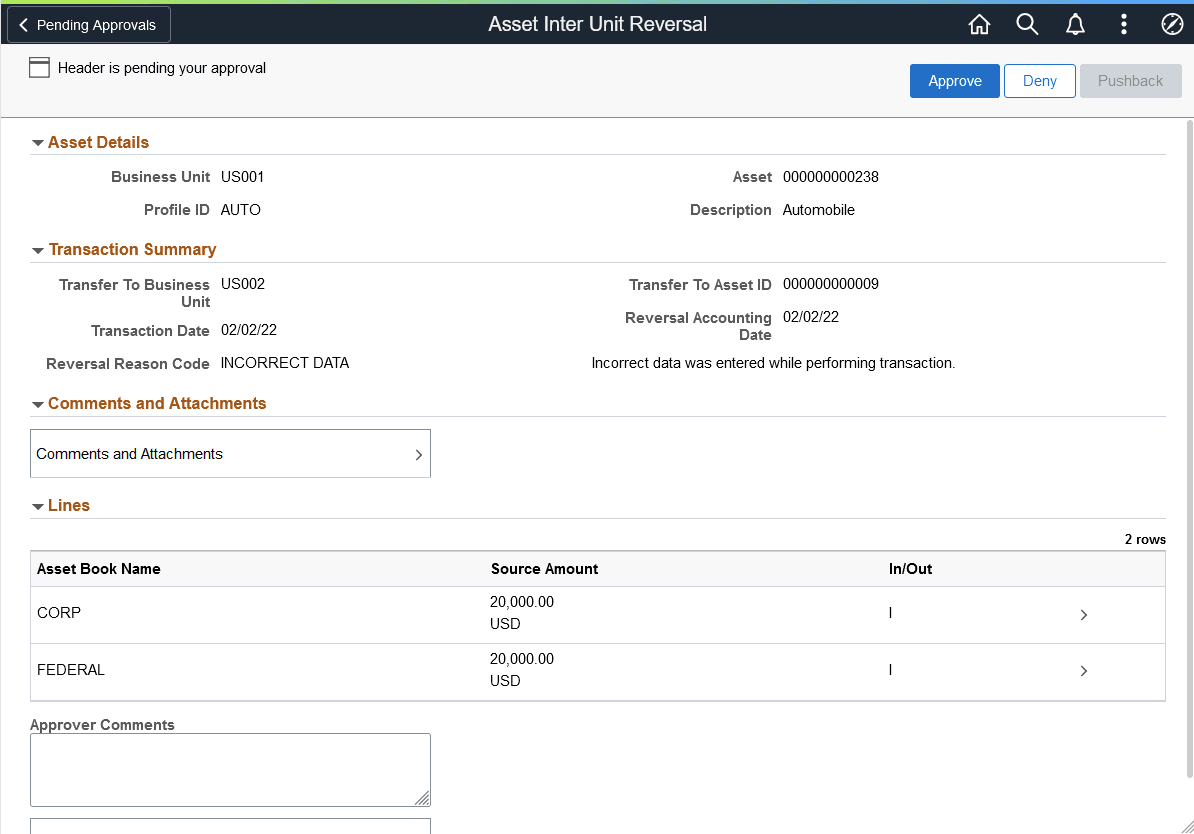Collapse the Lines section

pyautogui.click(x=38, y=505)
